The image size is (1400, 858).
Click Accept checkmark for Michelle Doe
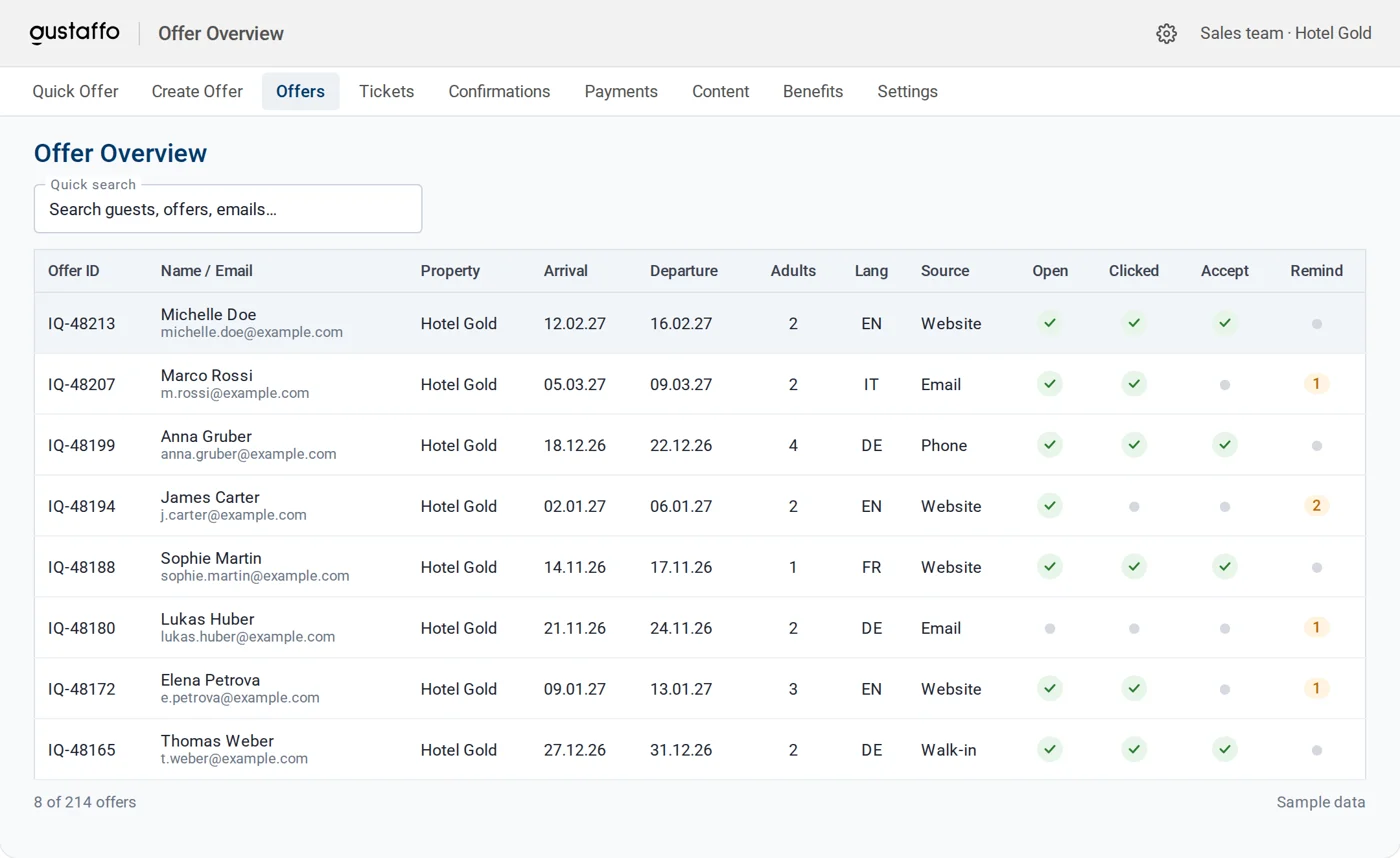point(1225,323)
